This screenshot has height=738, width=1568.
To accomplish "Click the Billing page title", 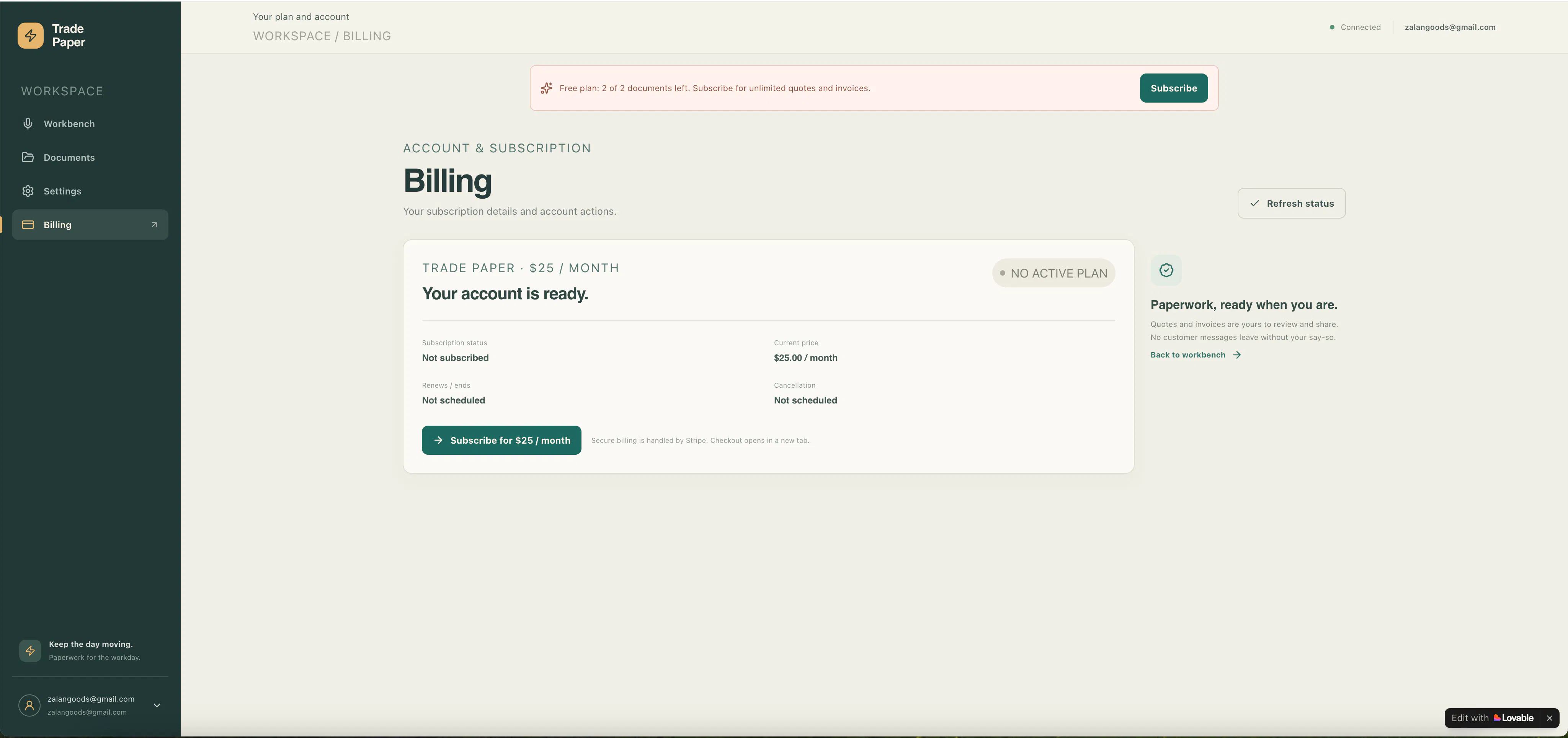I will click(x=448, y=181).
